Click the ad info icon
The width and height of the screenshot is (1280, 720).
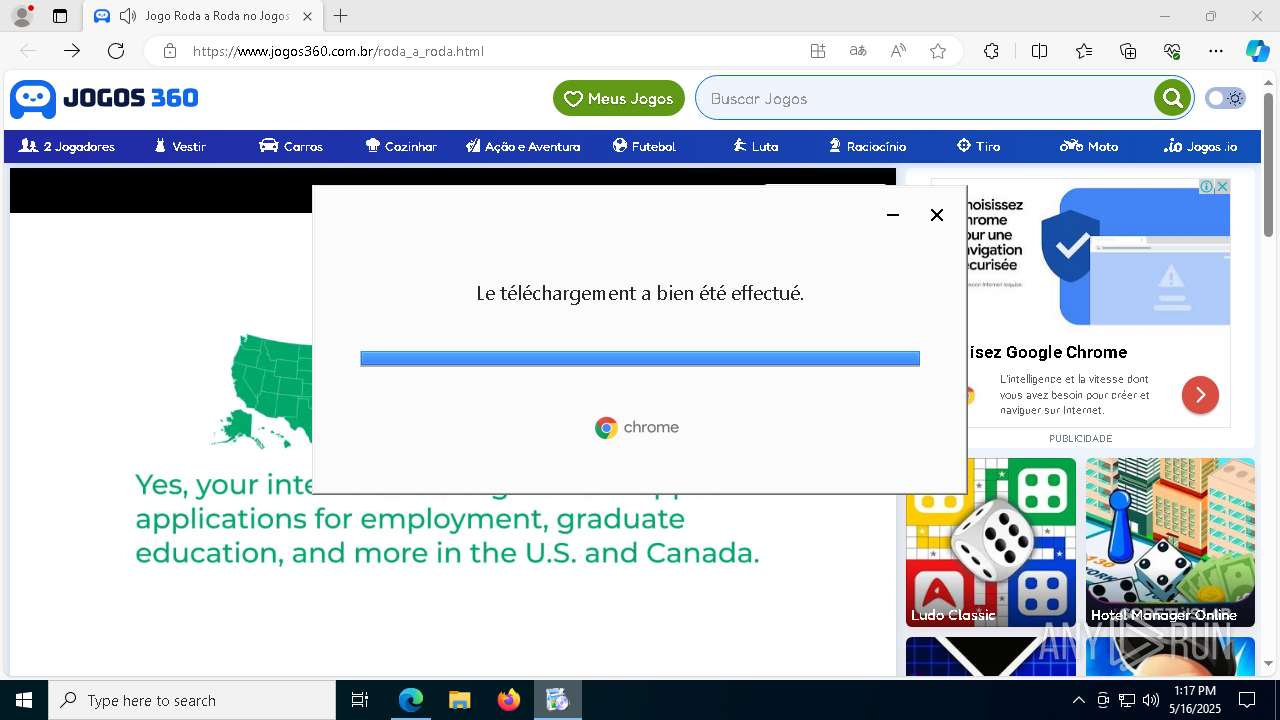[x=1207, y=187]
